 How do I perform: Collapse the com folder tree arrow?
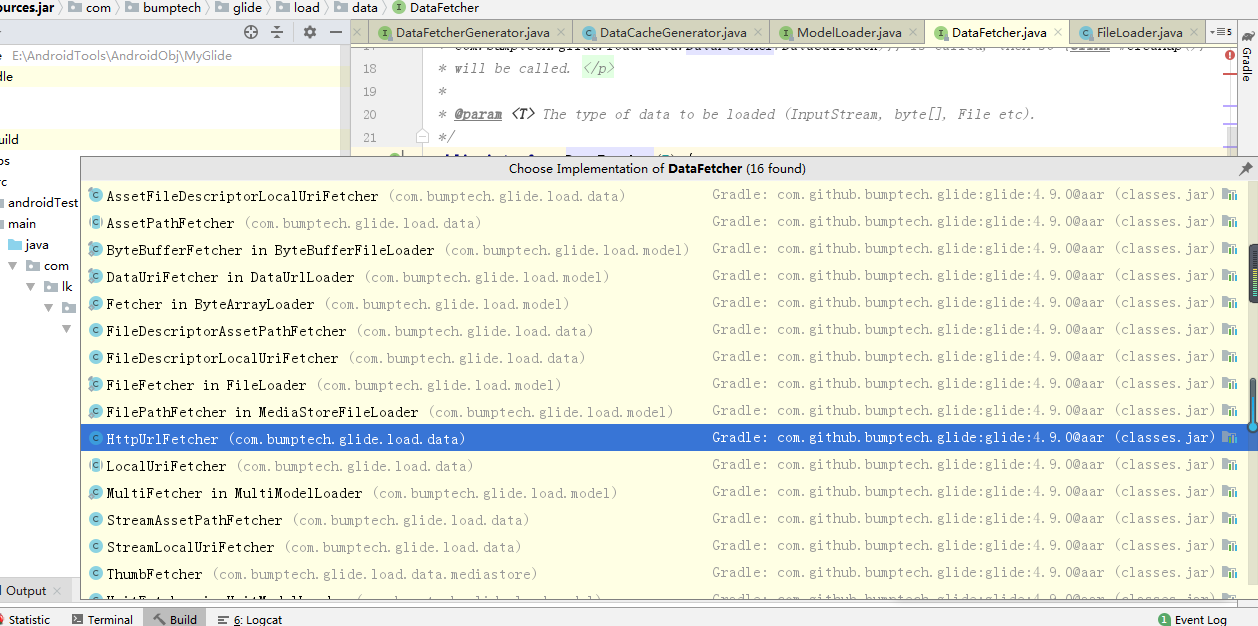12,266
